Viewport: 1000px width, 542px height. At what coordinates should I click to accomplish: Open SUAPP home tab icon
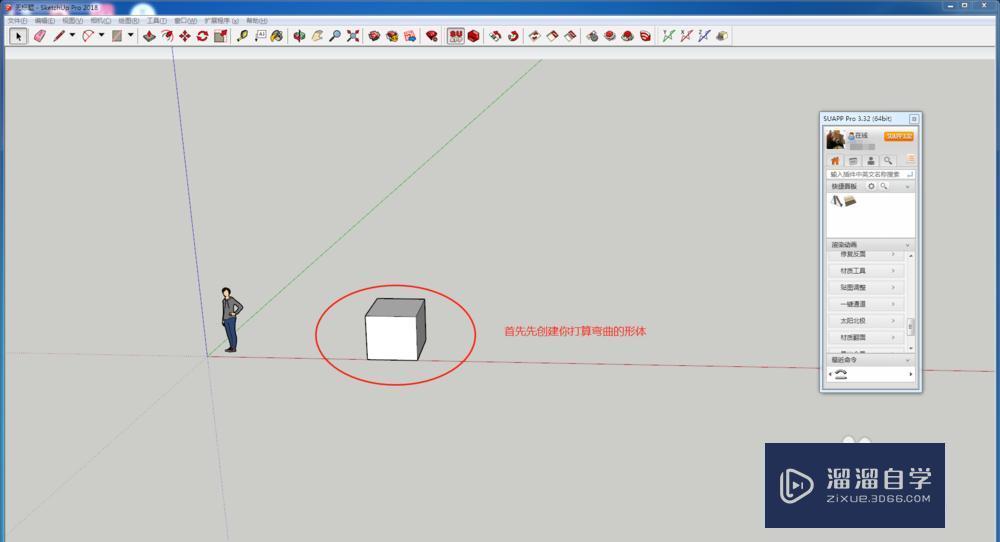tap(835, 161)
